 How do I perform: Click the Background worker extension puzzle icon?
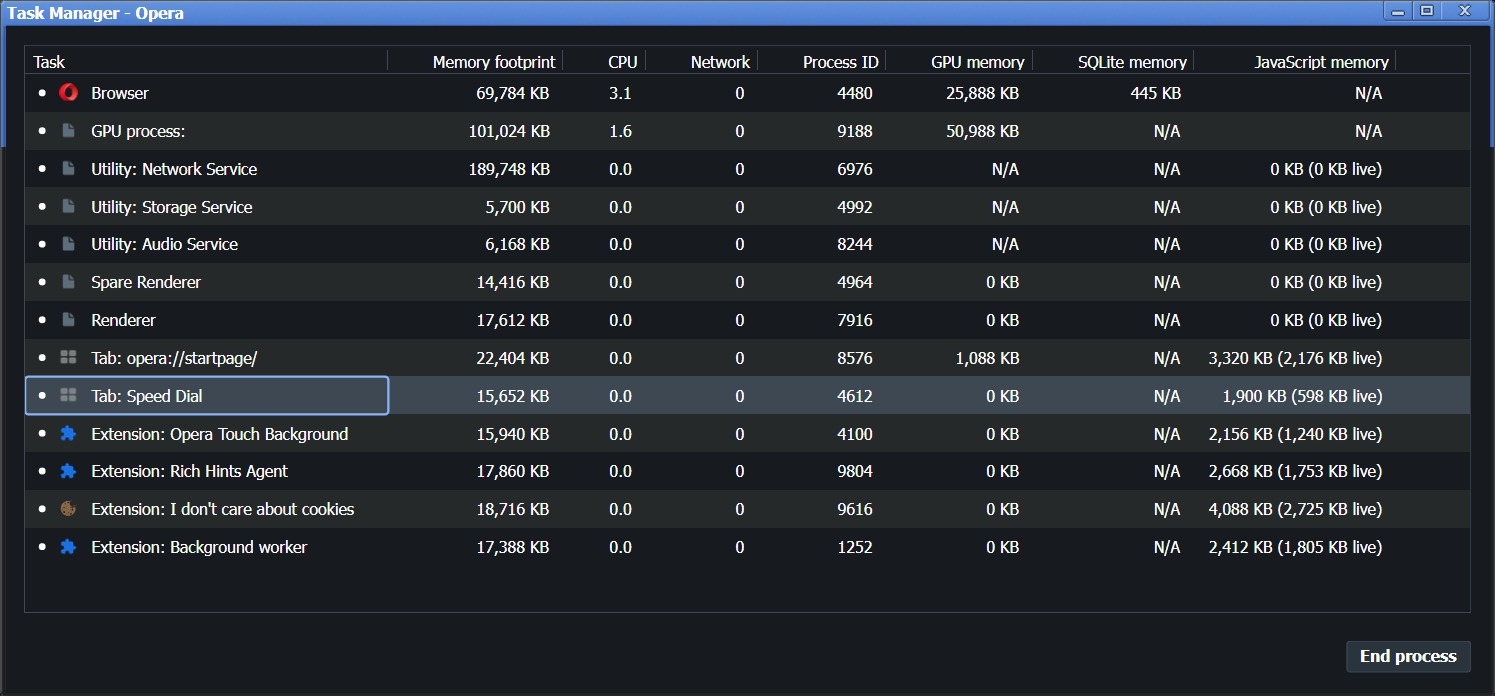click(68, 547)
